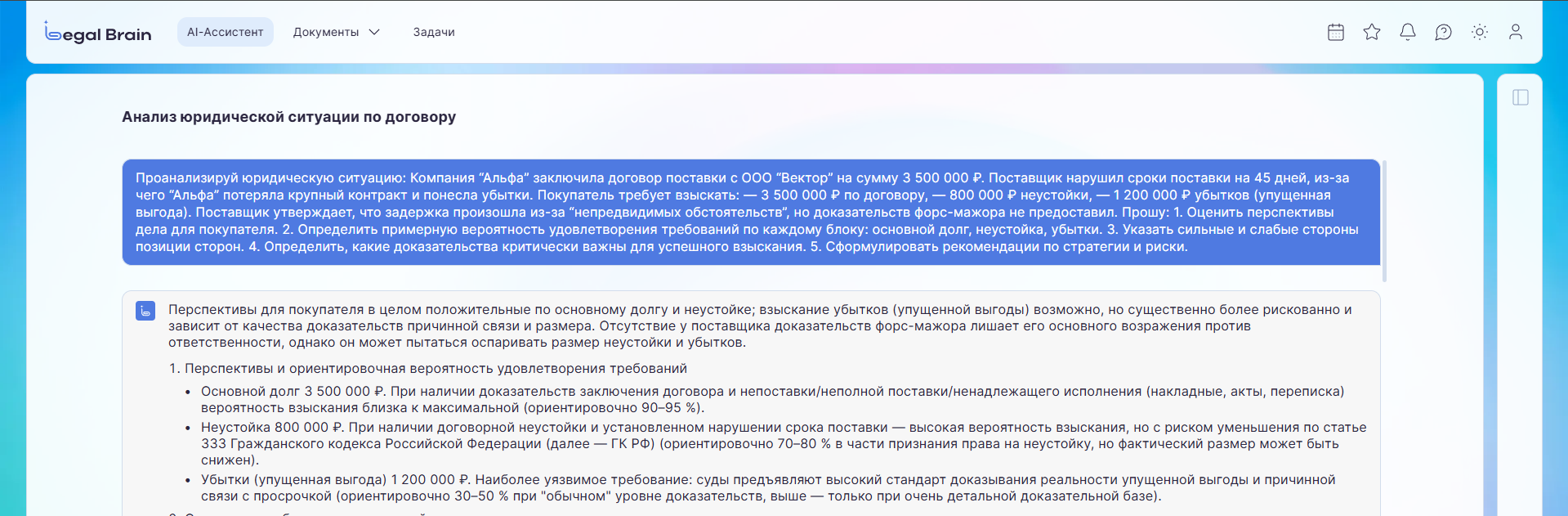1568x516 pixels.
Task: Click the assistant avatar icon in the response
Action: click(x=145, y=311)
